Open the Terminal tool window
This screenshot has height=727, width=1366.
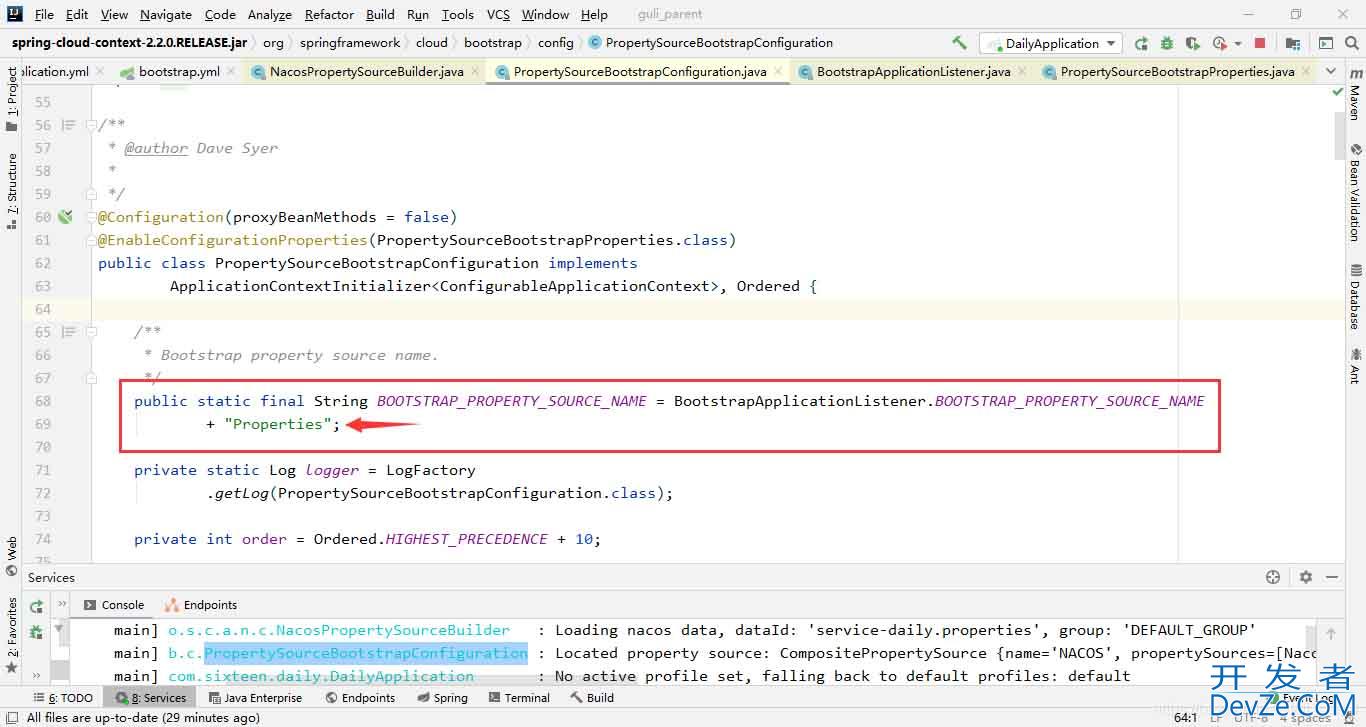tap(517, 698)
